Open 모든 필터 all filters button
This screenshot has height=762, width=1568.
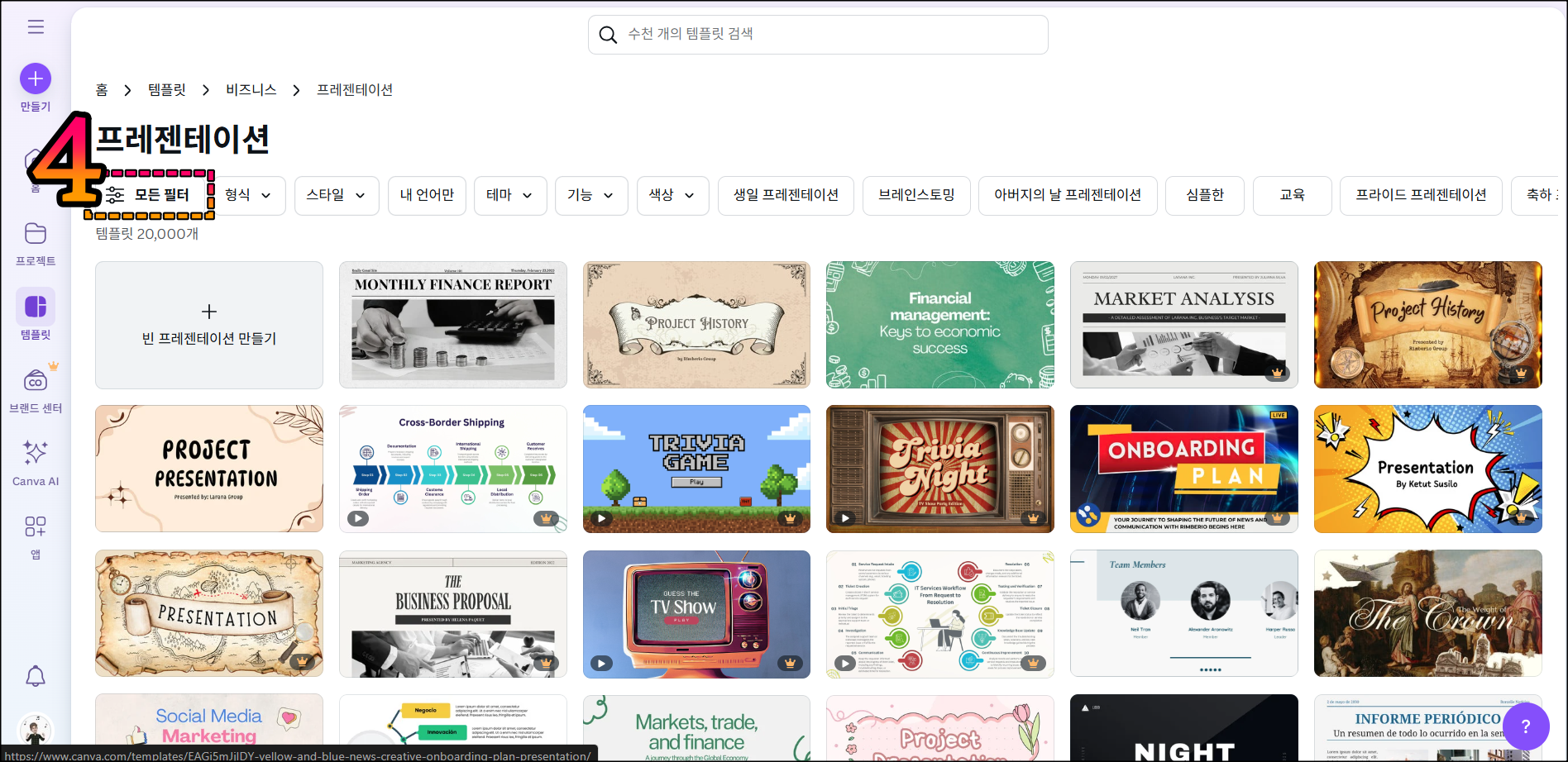pos(151,196)
